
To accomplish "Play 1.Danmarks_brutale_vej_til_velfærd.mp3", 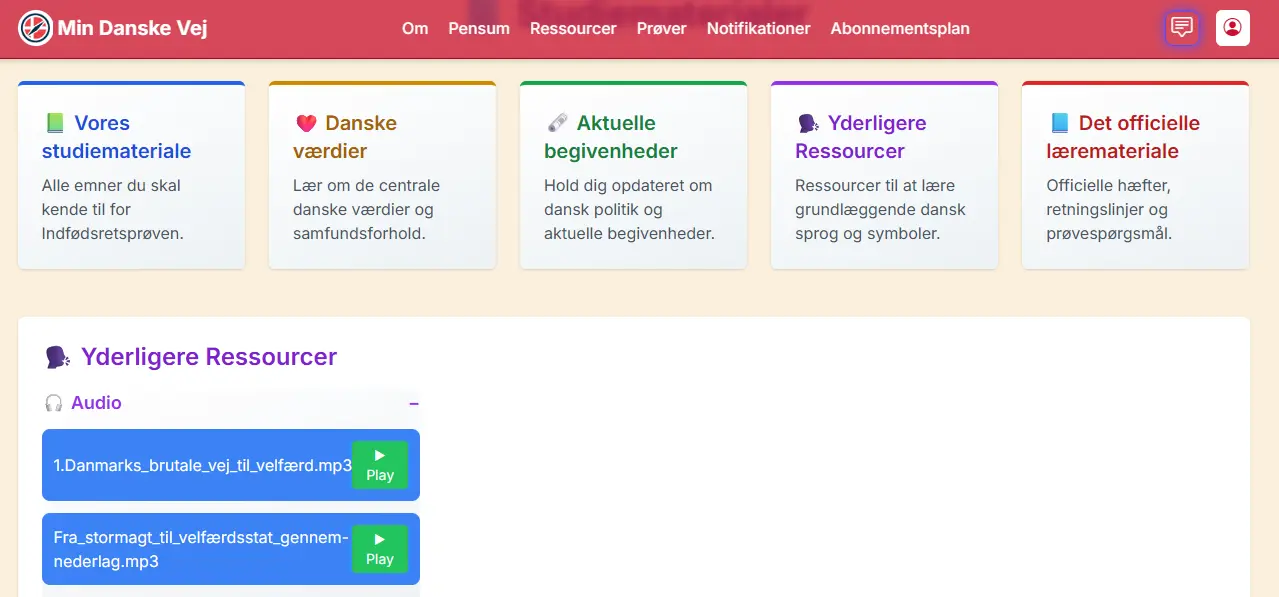I will click(x=379, y=465).
